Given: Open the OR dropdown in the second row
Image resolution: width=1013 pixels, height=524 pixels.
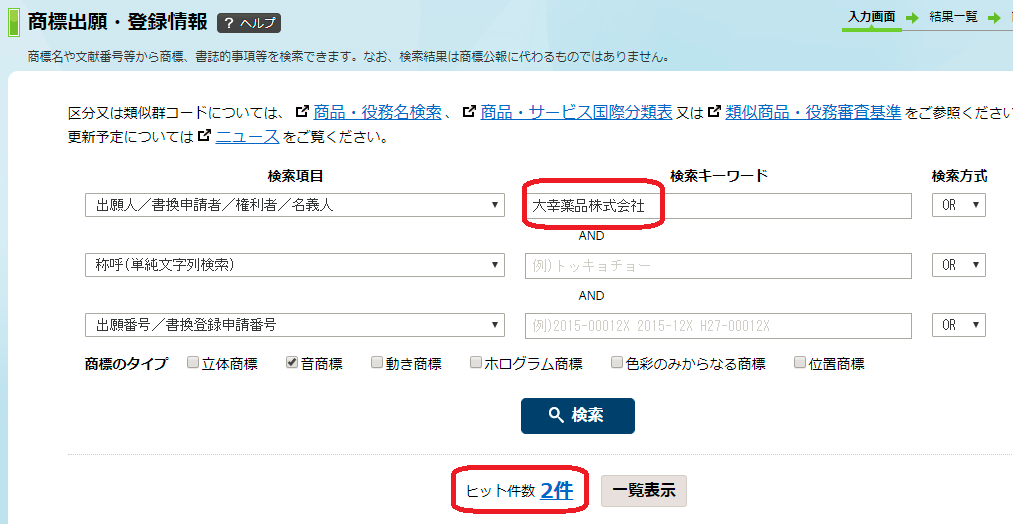Looking at the screenshot, I should click(959, 265).
